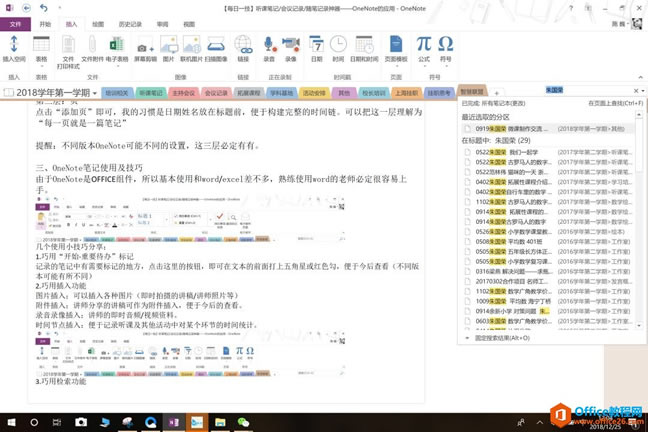Pin results with 固定搜索结果(Alt+O)

[x=502, y=338]
